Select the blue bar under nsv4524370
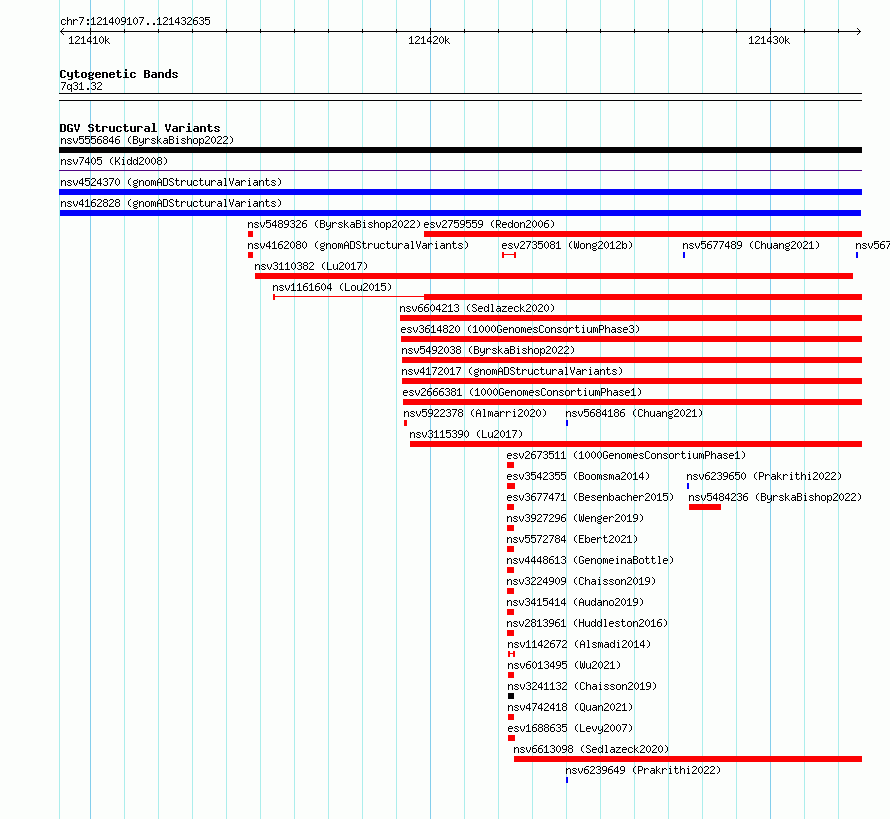This screenshot has height=819, width=890. coord(460,192)
